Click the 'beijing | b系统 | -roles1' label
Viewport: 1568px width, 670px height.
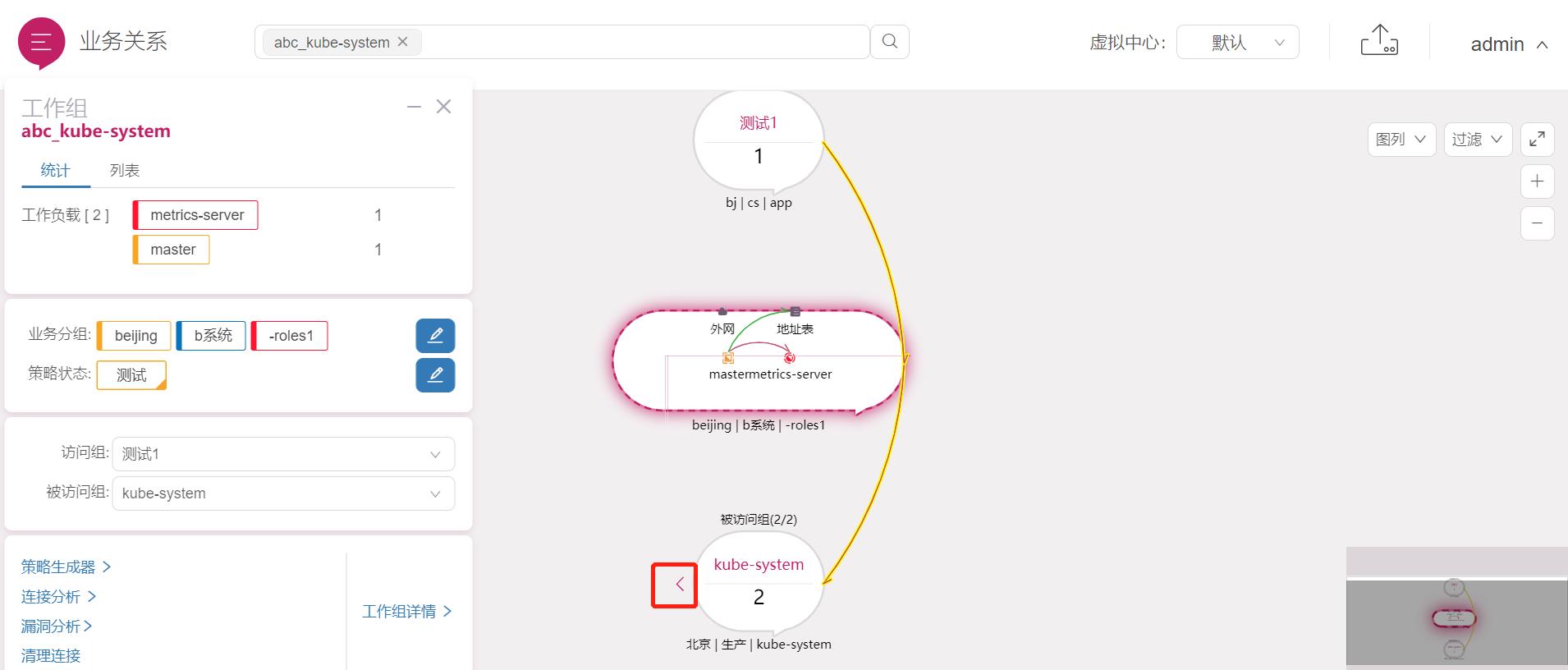[759, 425]
